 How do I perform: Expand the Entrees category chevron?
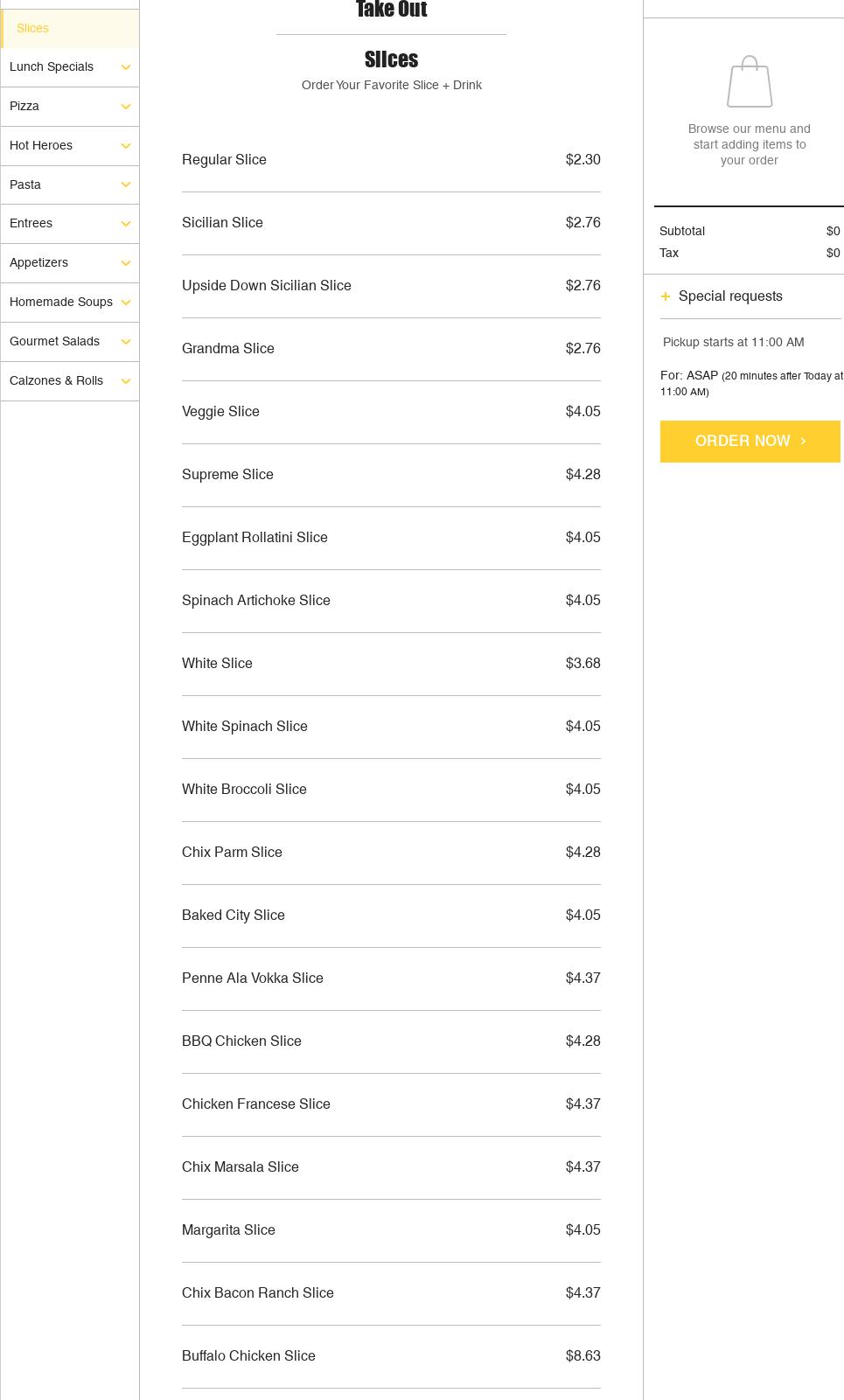(x=125, y=224)
